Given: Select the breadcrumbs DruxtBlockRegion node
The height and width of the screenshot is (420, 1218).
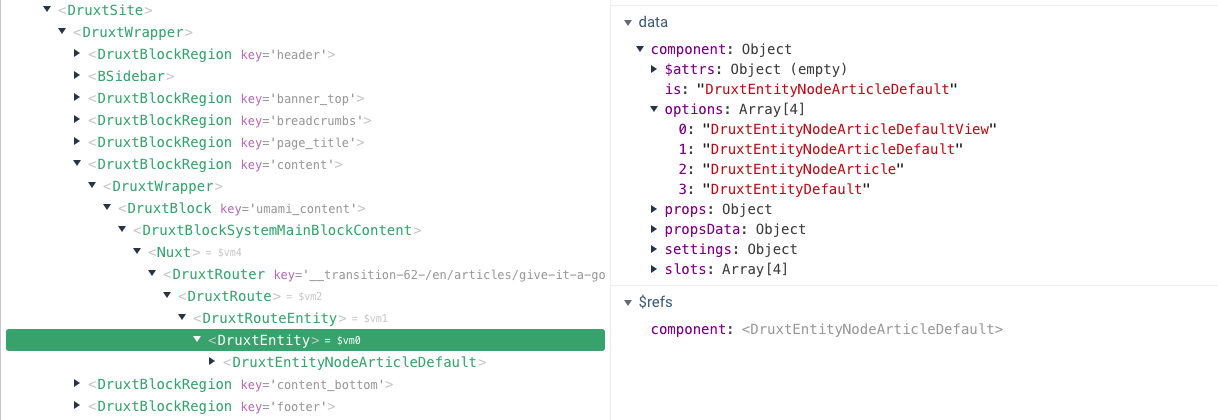Looking at the screenshot, I should pos(164,120).
